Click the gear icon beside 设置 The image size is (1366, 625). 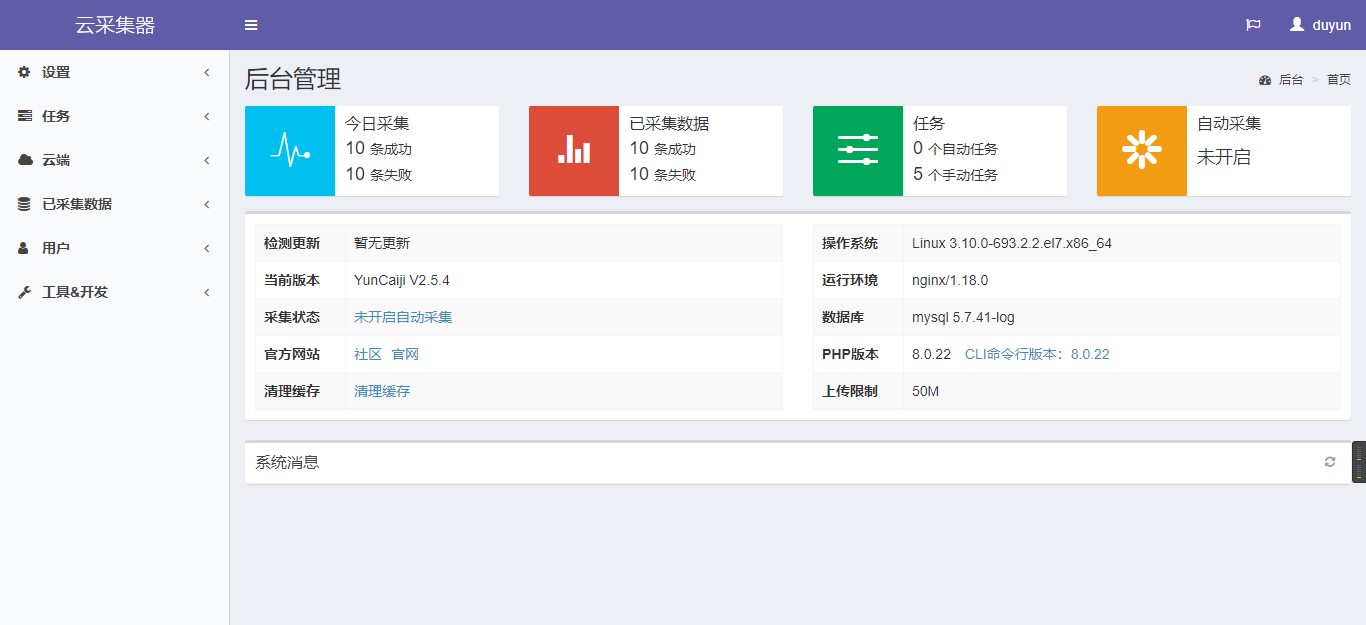coord(24,72)
